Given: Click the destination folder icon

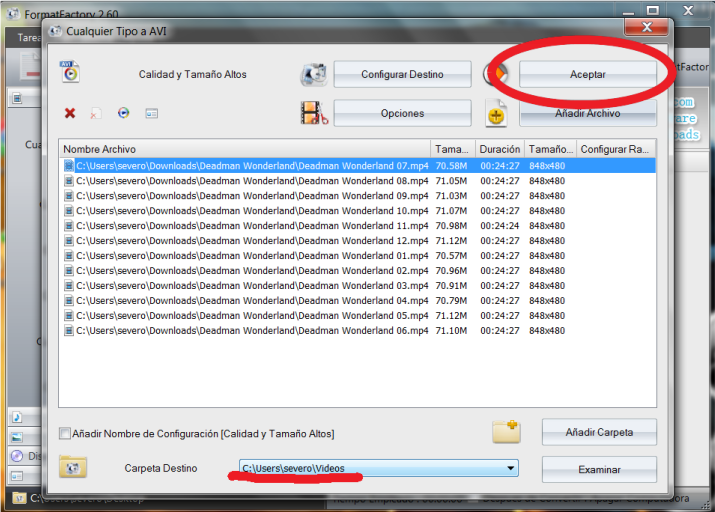Looking at the screenshot, I should click(73, 467).
